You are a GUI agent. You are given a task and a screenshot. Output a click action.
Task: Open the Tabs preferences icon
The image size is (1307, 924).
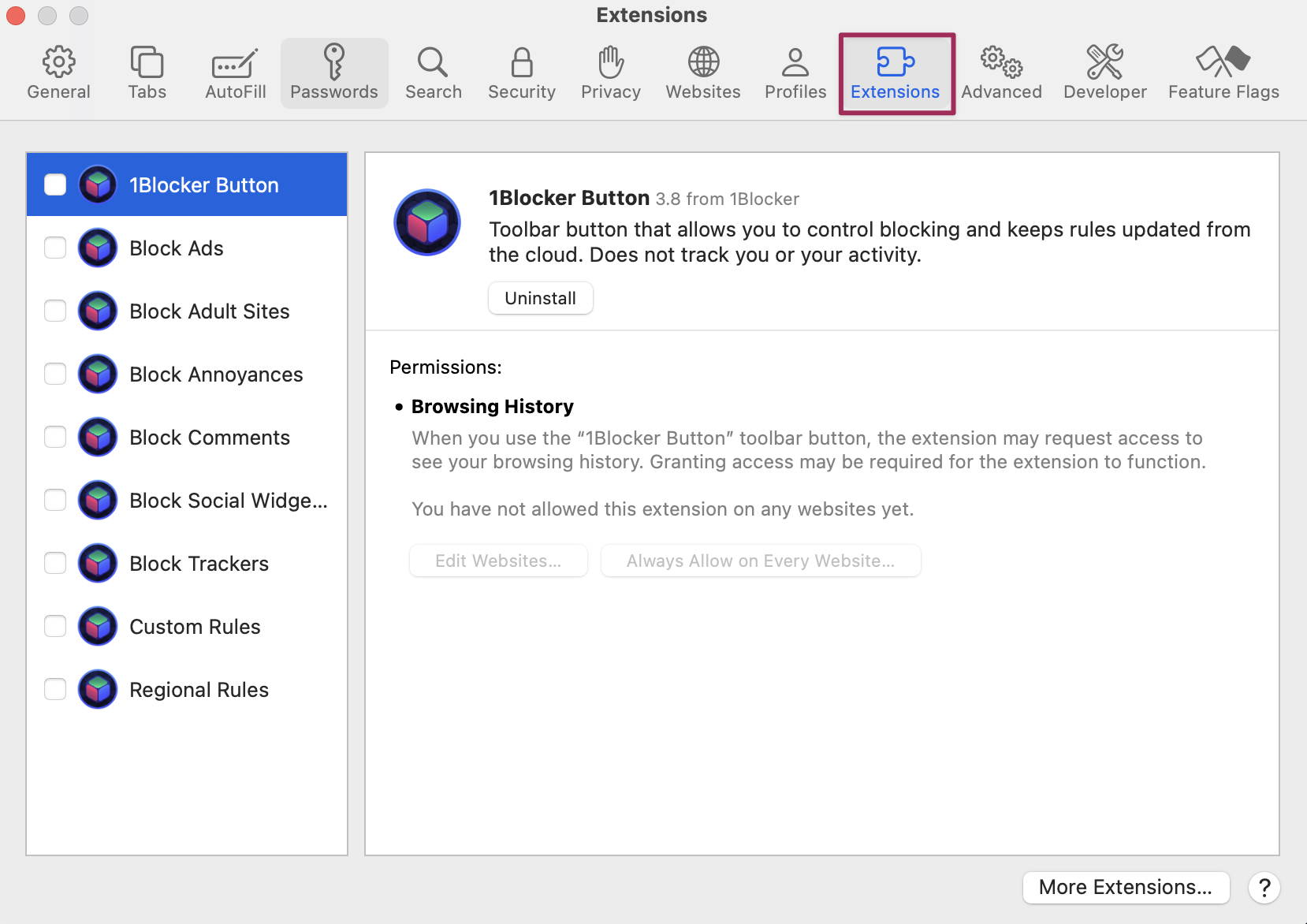(x=147, y=62)
